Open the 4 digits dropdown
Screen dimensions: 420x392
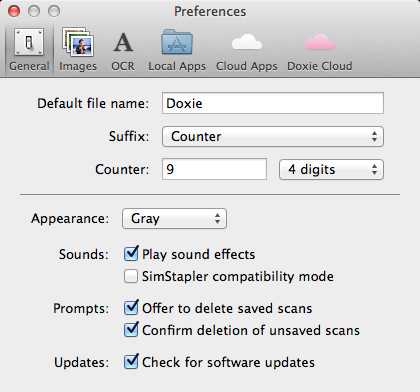click(x=331, y=170)
